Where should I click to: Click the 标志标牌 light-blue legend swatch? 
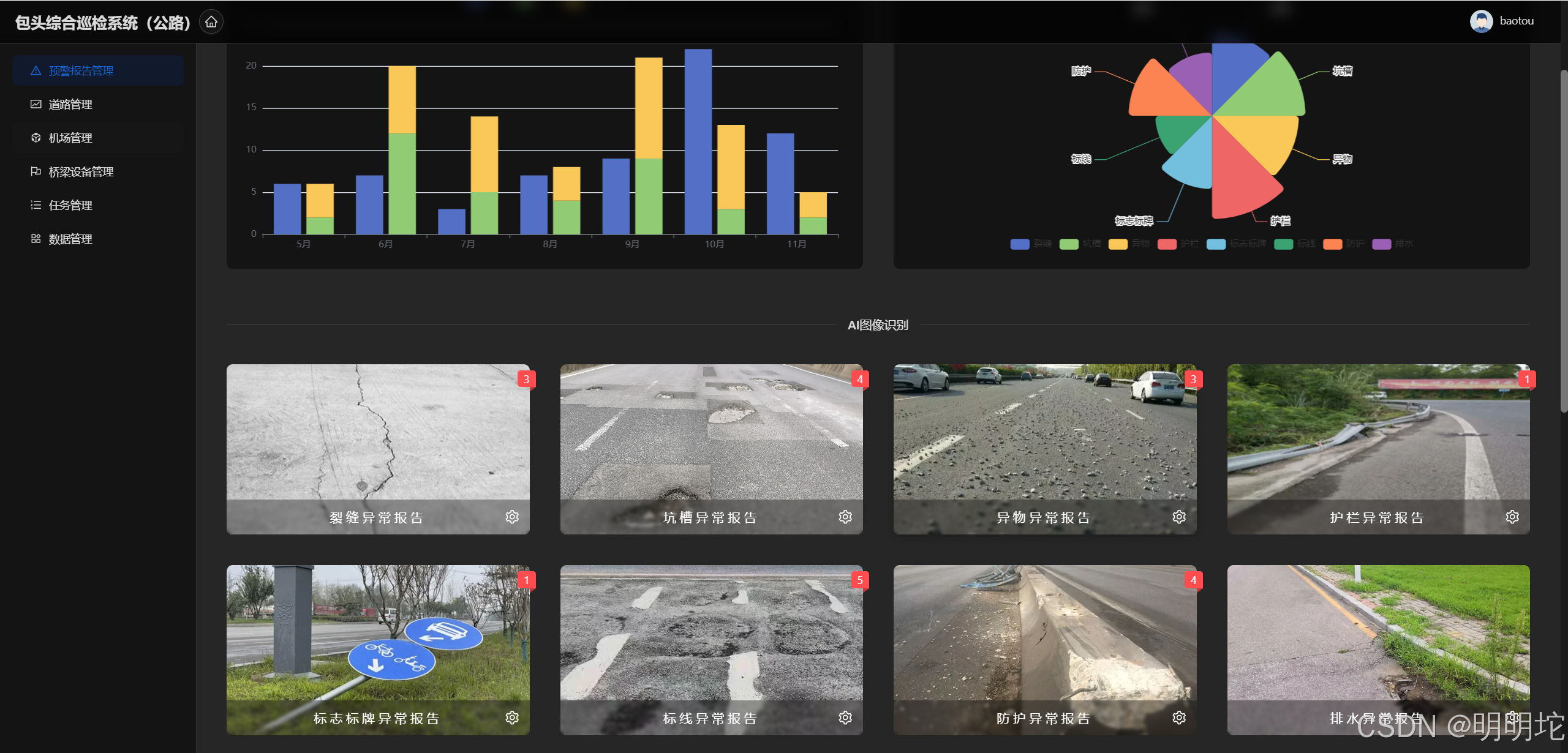pos(1216,244)
